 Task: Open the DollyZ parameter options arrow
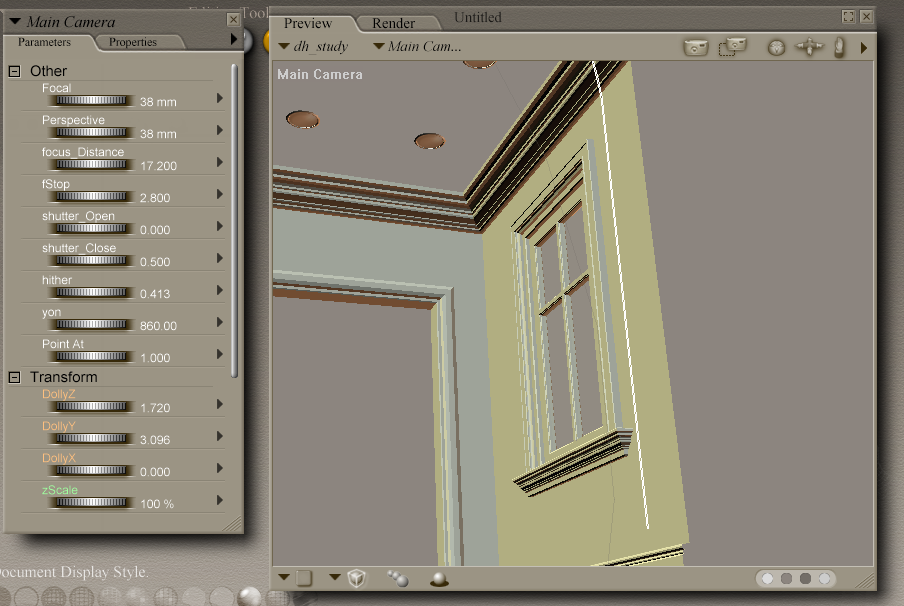pyautogui.click(x=220, y=404)
